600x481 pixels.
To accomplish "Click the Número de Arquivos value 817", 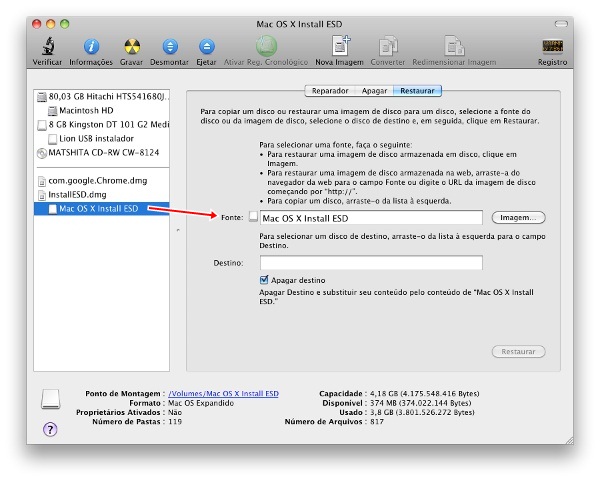I will pyautogui.click(x=377, y=422).
